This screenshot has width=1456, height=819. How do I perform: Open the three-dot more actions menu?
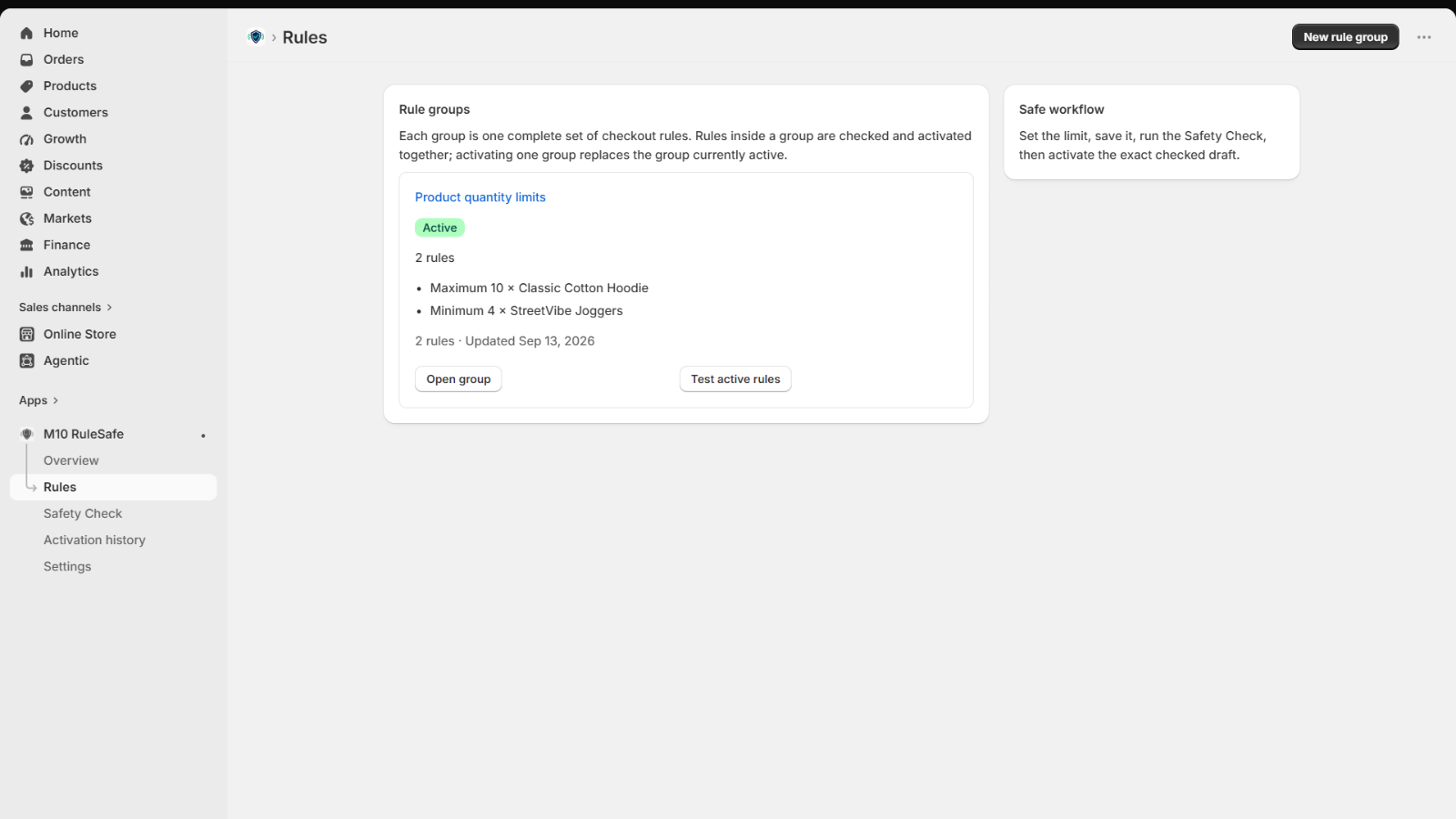click(x=1424, y=37)
